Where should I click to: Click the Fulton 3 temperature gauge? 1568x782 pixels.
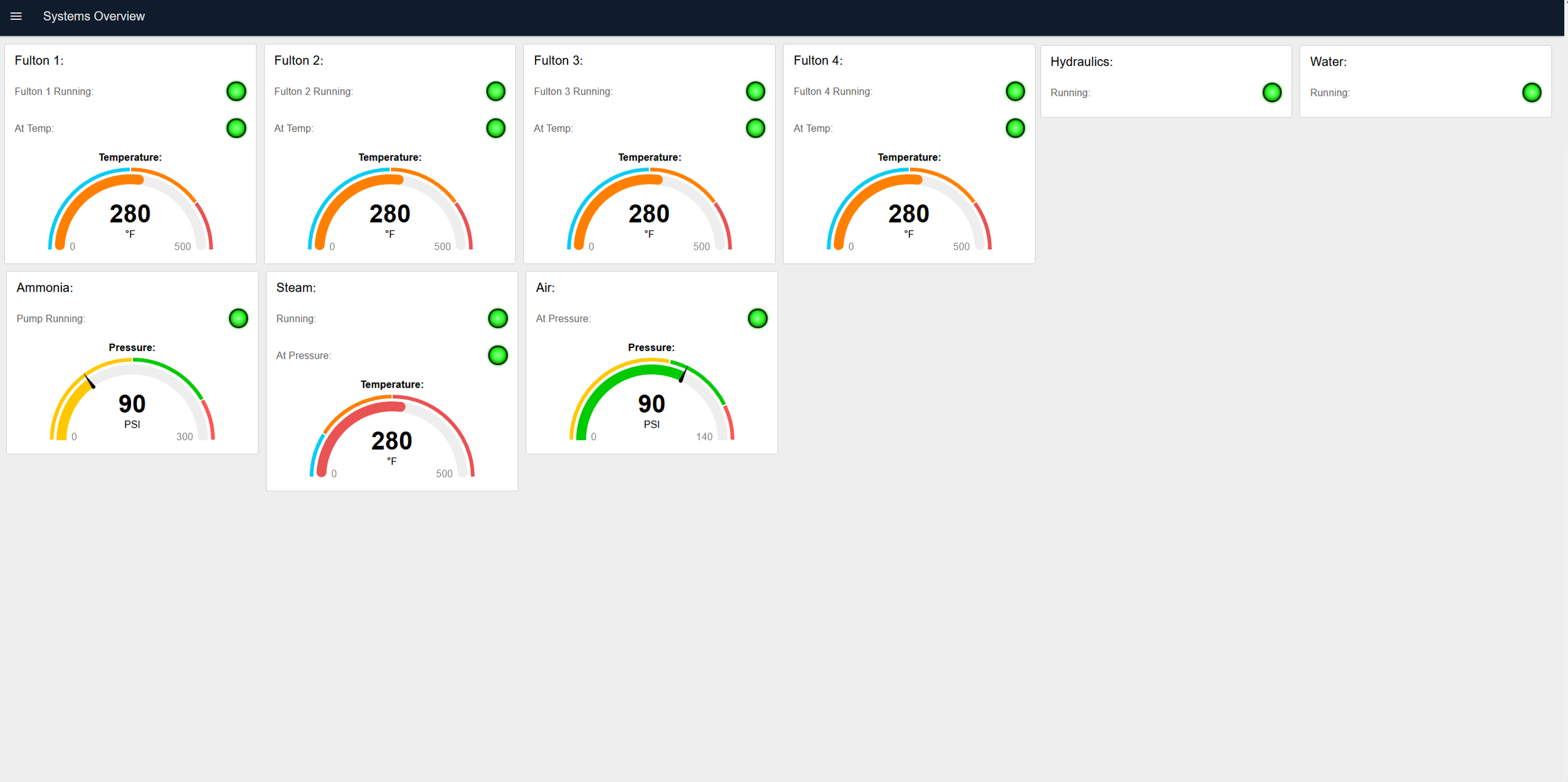click(650, 209)
